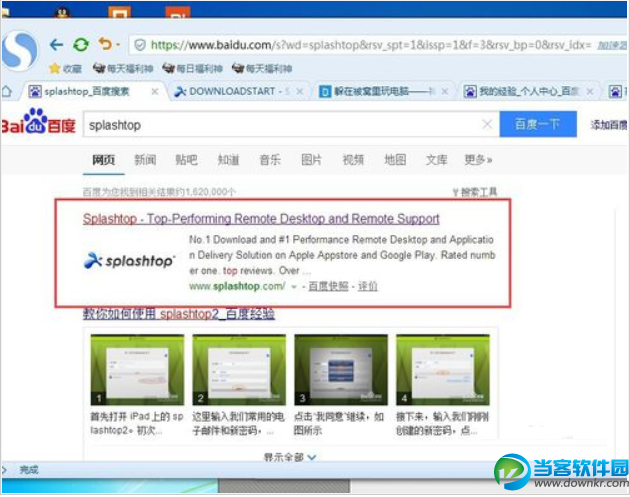Image resolution: width=630 pixels, height=497 pixels.
Task: Open step 3 thumbnail image
Action: tap(341, 370)
